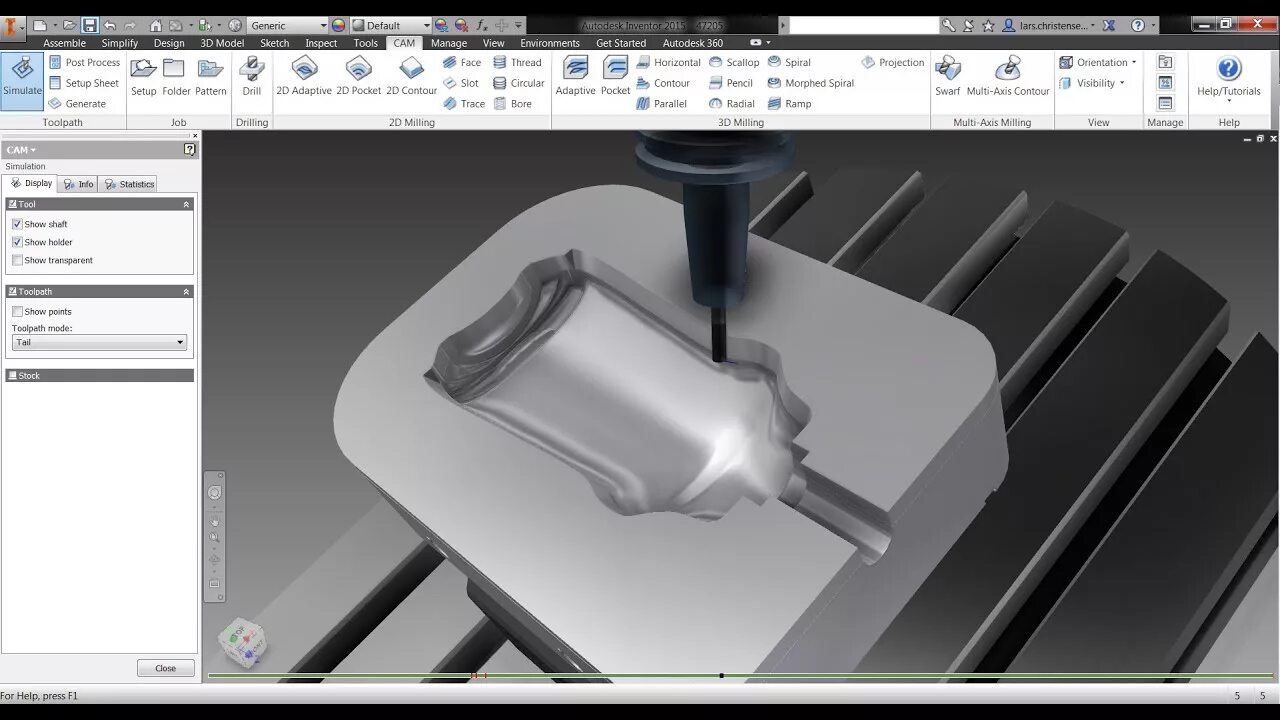Viewport: 1280px width, 720px height.
Task: Toggle the Show shaft checkbox
Action: tap(17, 224)
